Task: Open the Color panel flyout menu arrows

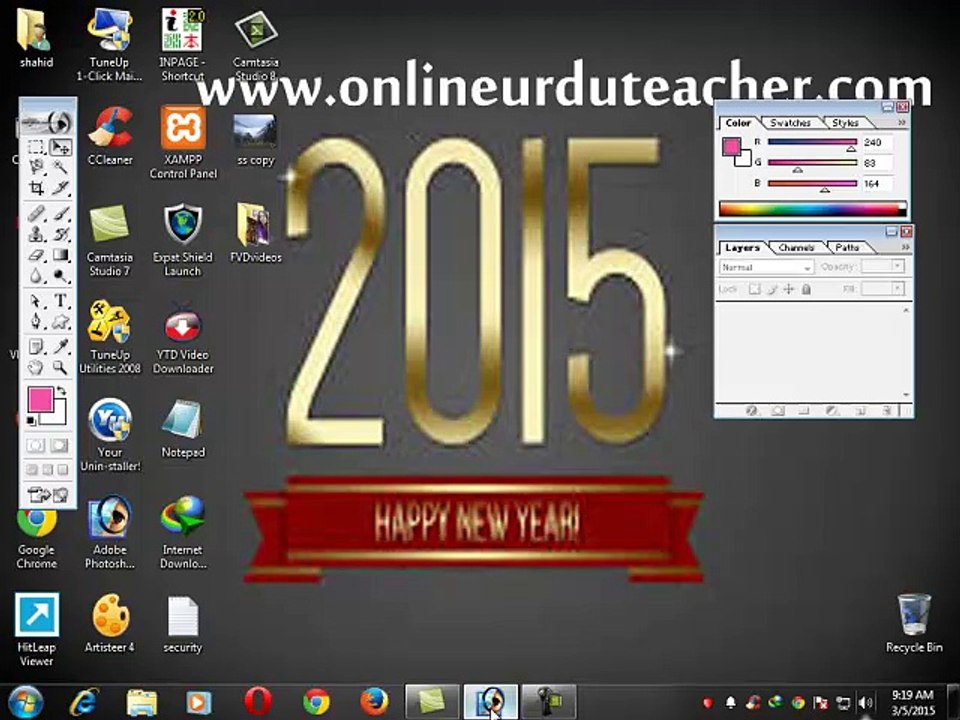Action: click(x=902, y=122)
